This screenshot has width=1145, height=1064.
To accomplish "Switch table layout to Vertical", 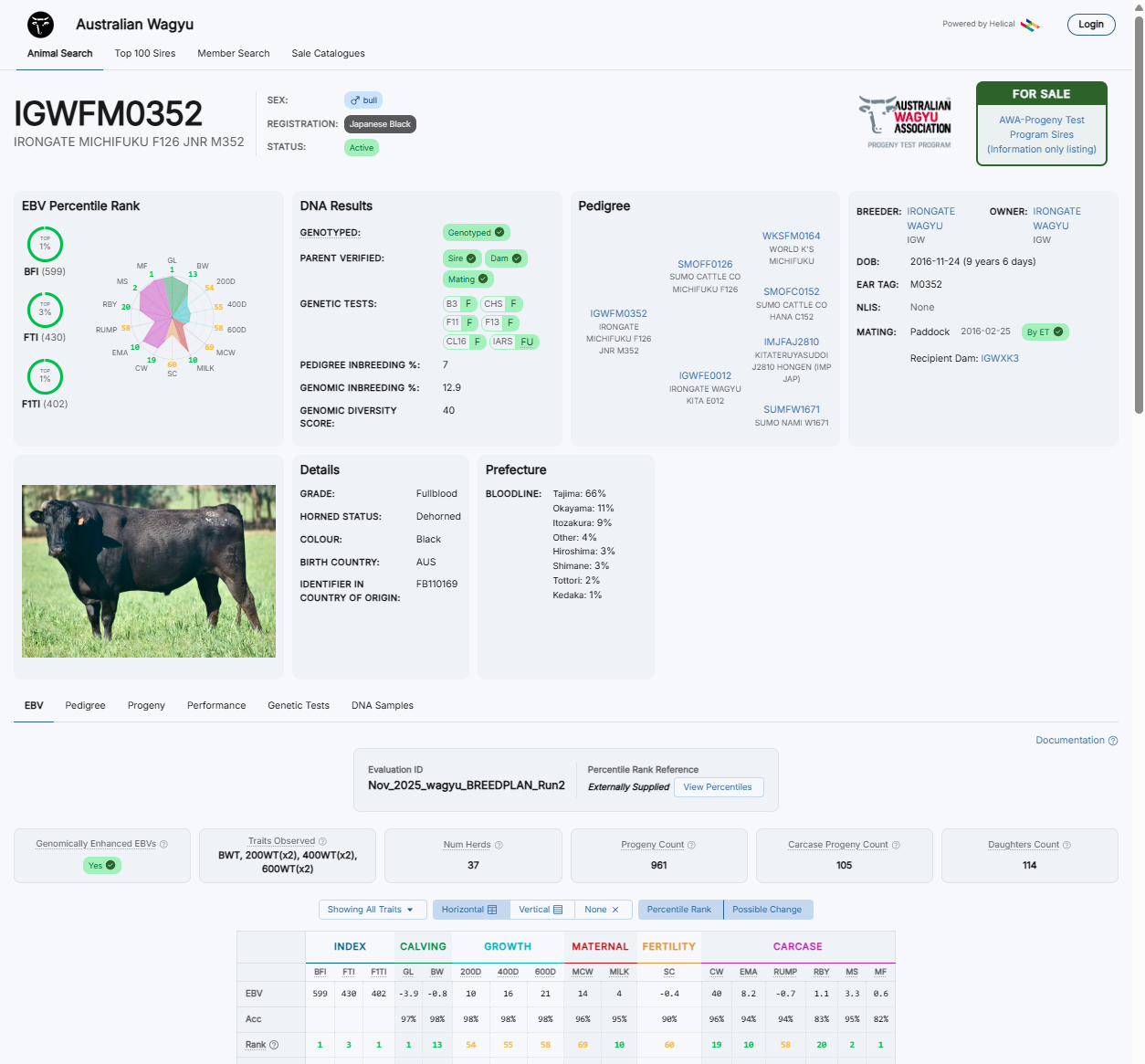I will pos(541,910).
